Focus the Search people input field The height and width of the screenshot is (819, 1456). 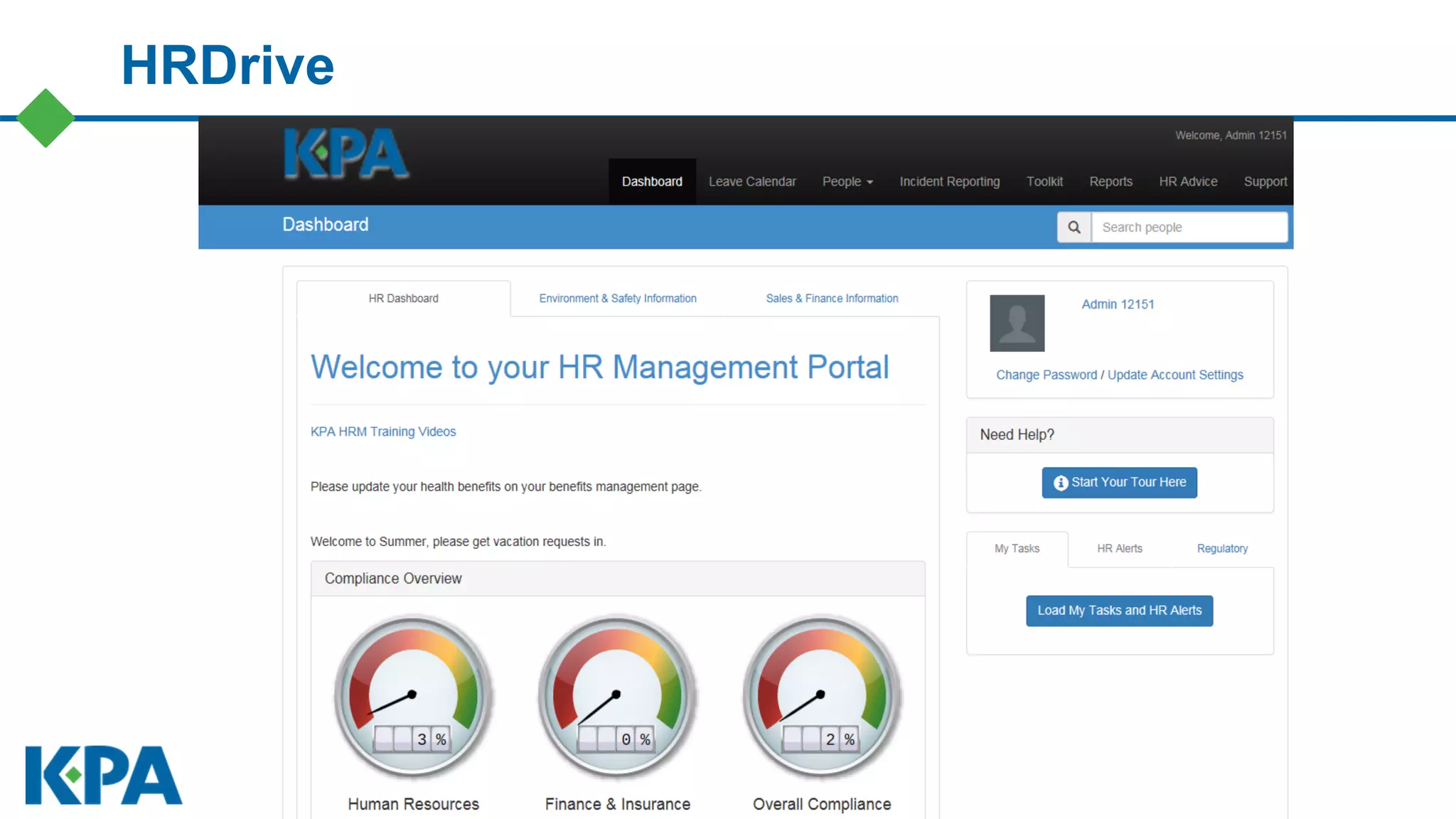click(1189, 227)
